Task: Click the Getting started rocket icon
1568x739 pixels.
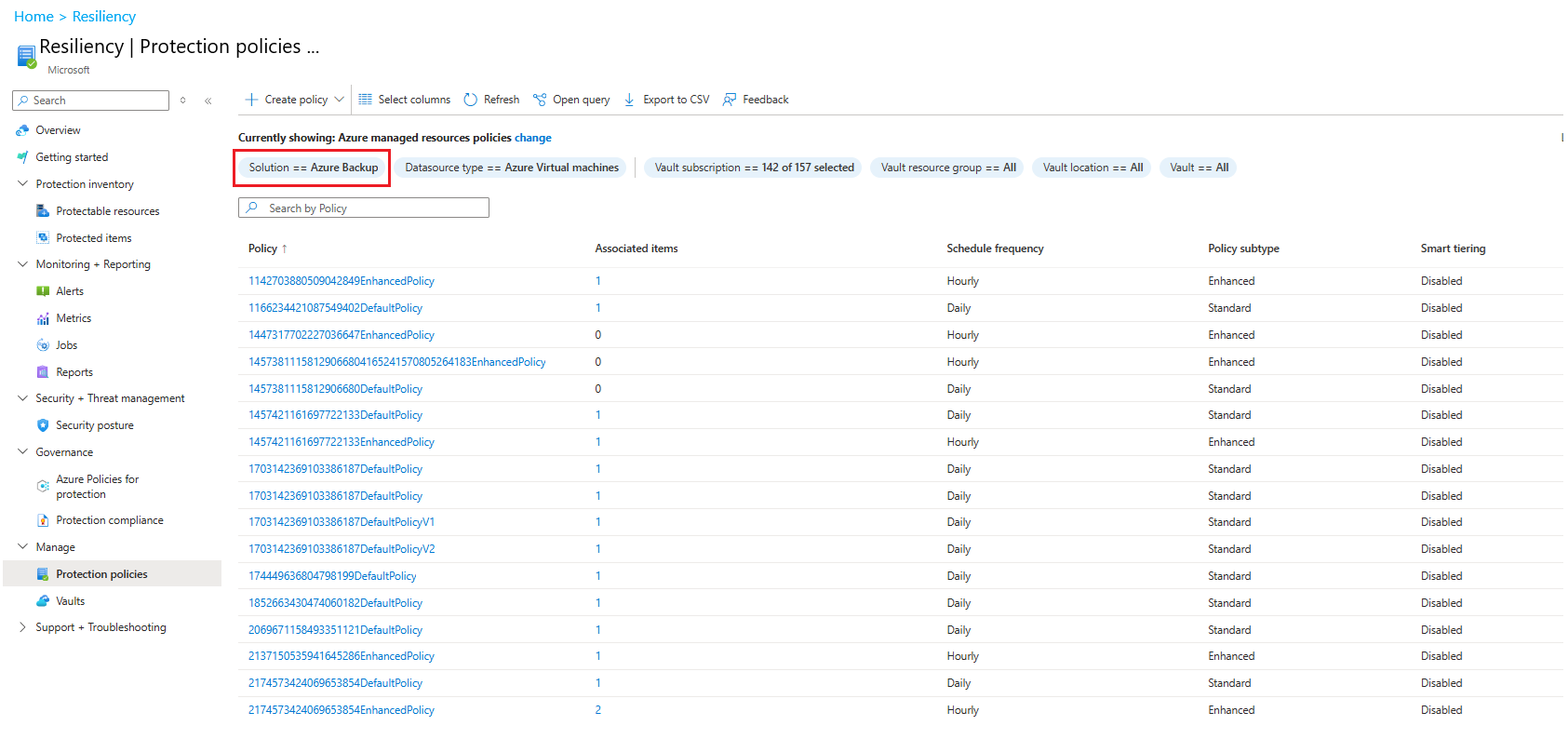Action: coord(22,157)
